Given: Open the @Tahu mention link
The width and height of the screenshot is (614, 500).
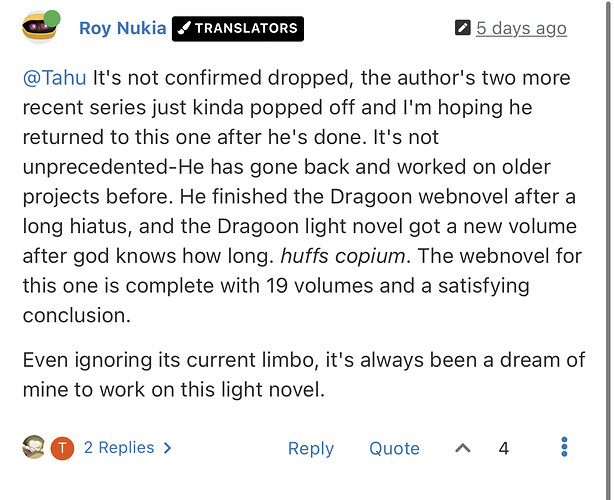Looking at the screenshot, I should [x=54, y=78].
